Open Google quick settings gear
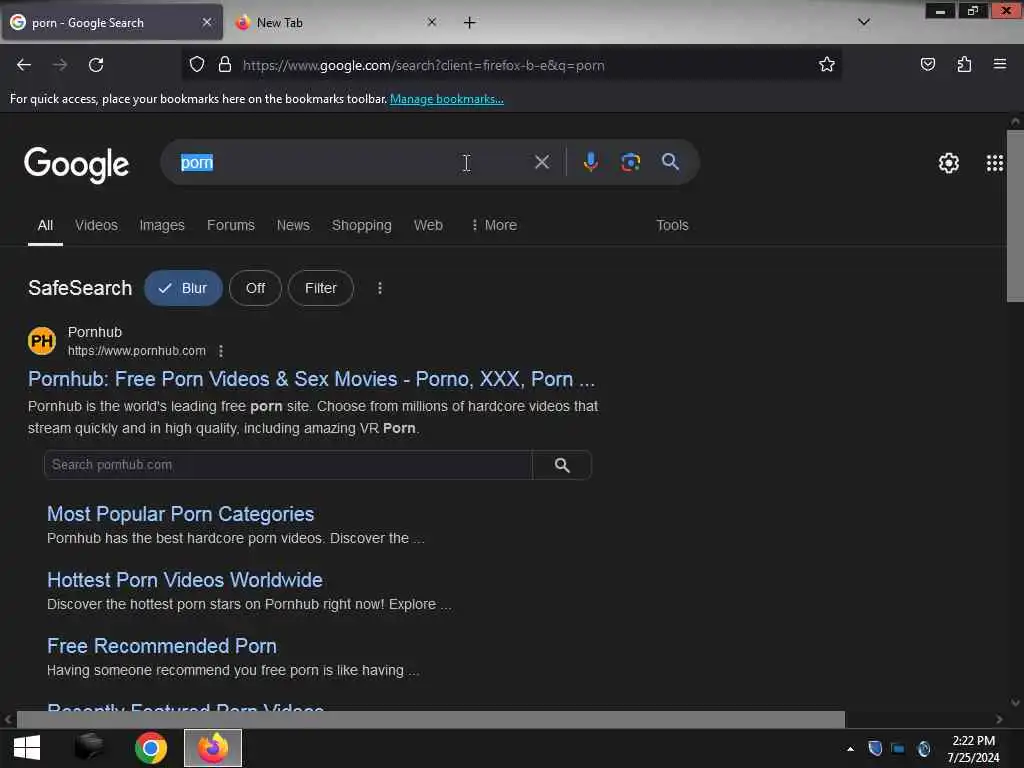 pos(948,163)
